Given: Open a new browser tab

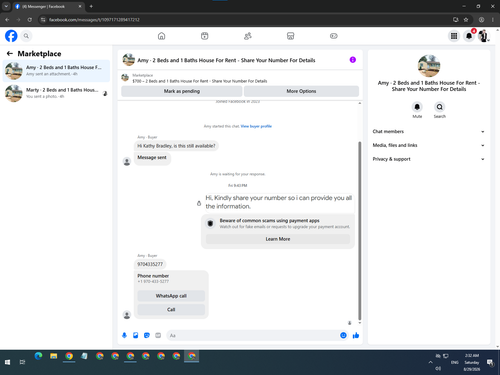Looking at the screenshot, I should pos(91,6).
